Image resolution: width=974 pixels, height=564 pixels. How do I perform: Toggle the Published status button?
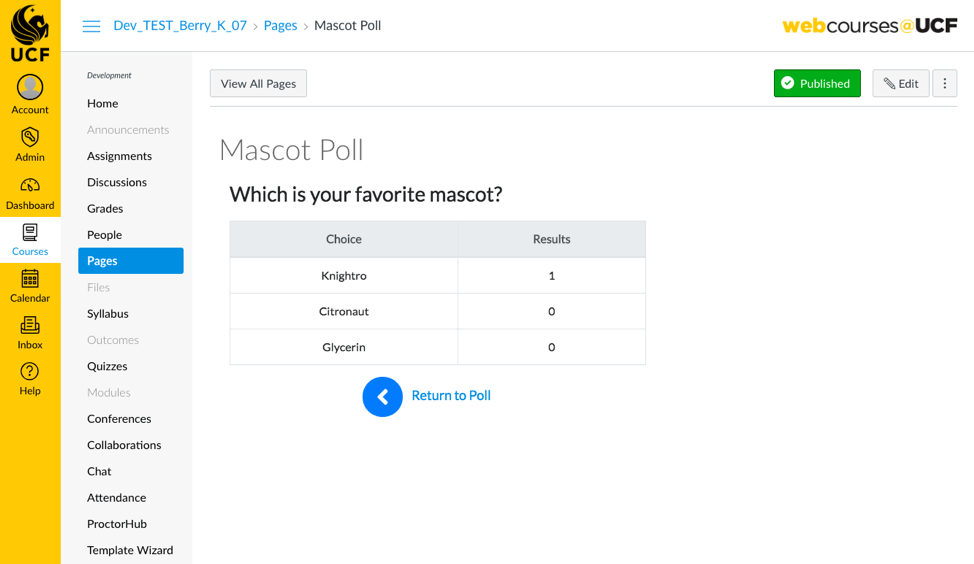pyautogui.click(x=817, y=83)
